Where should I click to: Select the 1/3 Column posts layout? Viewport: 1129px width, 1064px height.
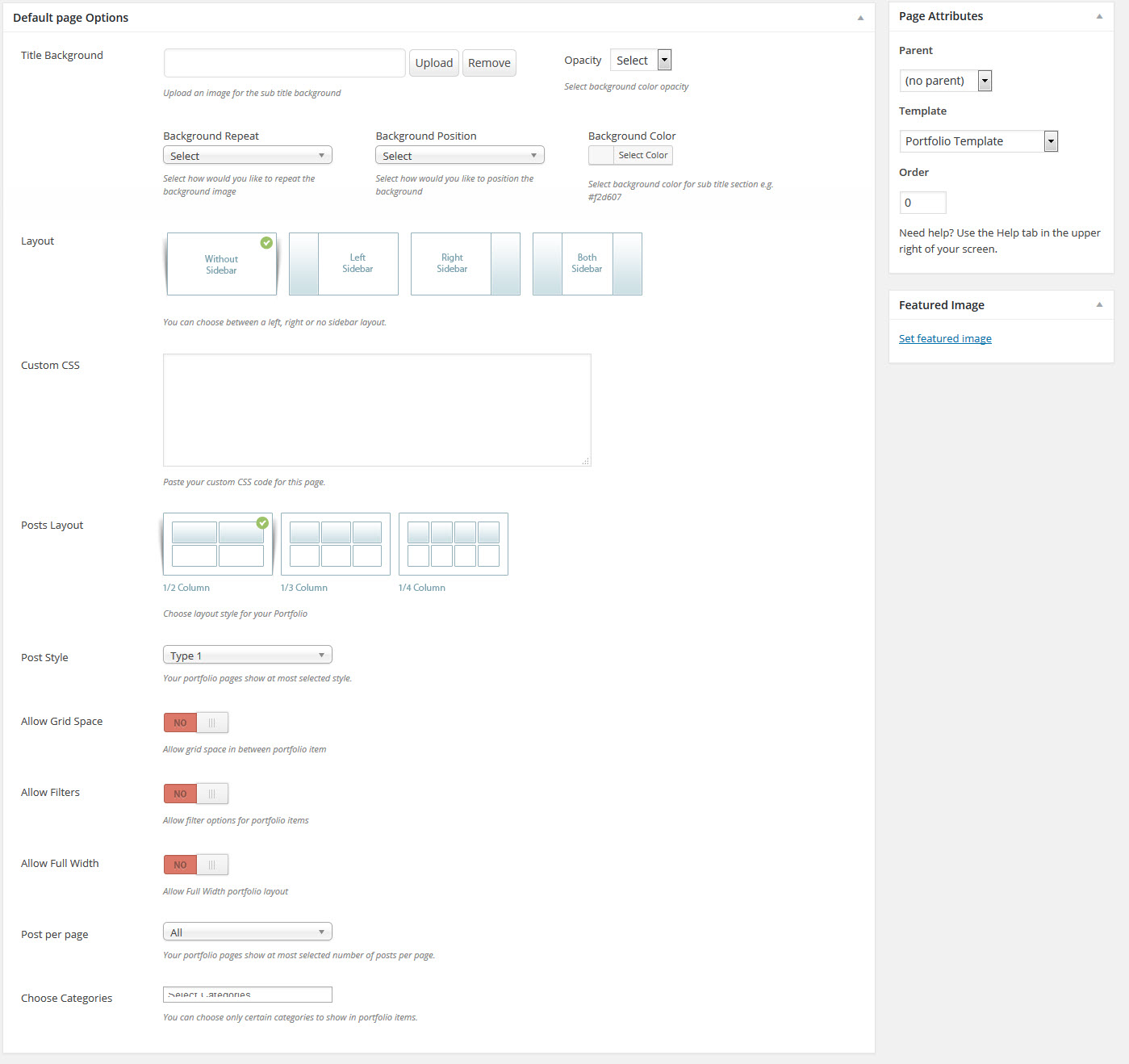tap(335, 544)
